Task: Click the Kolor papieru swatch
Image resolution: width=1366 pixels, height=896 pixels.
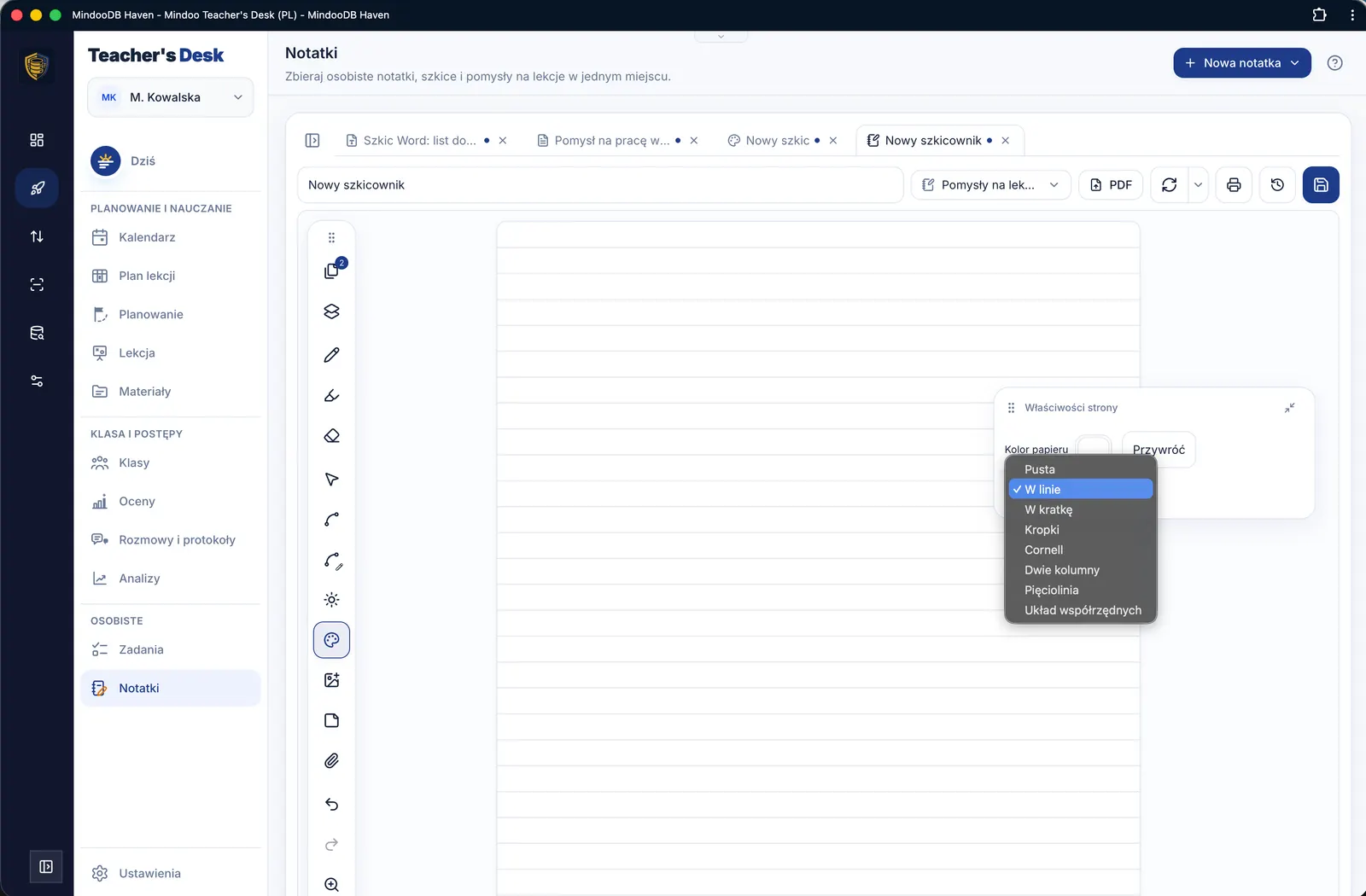Action: pyautogui.click(x=1094, y=445)
